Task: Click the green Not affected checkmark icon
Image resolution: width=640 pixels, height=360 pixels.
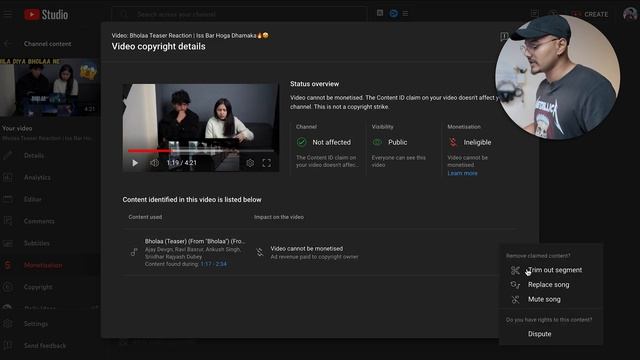Action: point(301,142)
